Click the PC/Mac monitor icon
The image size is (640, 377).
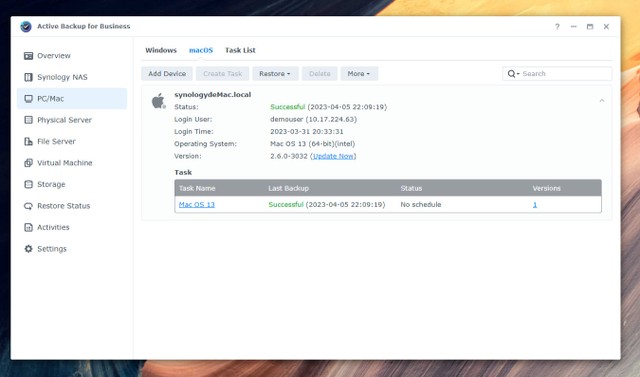[28, 99]
